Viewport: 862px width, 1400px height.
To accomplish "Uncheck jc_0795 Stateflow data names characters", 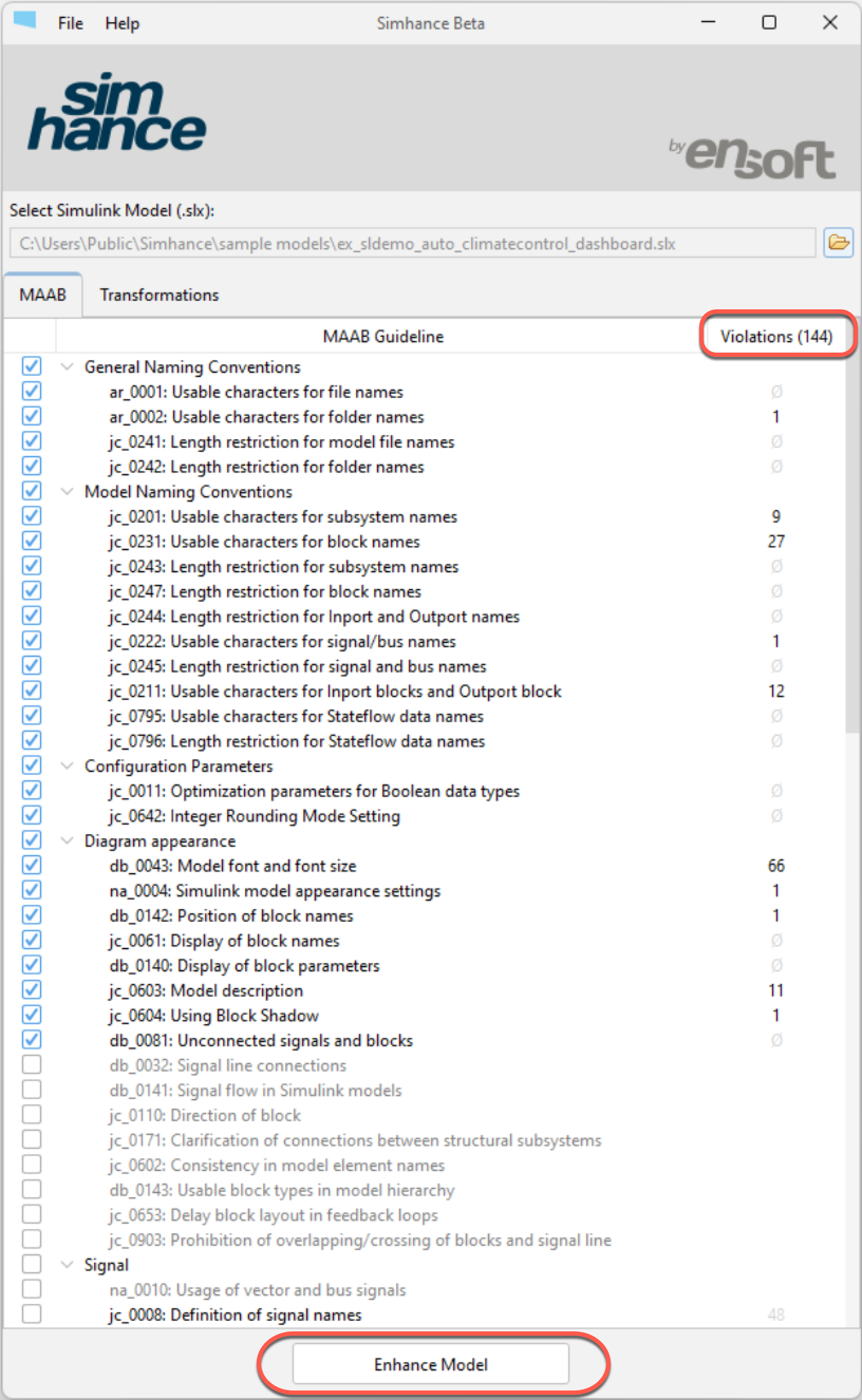I will click(32, 715).
